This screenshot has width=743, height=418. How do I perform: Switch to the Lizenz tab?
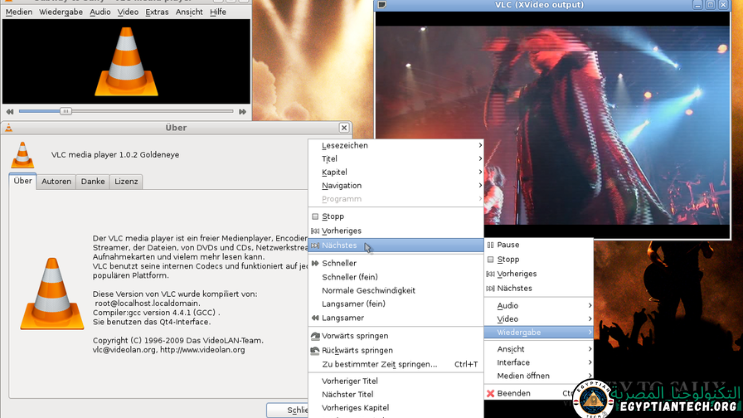coord(126,181)
